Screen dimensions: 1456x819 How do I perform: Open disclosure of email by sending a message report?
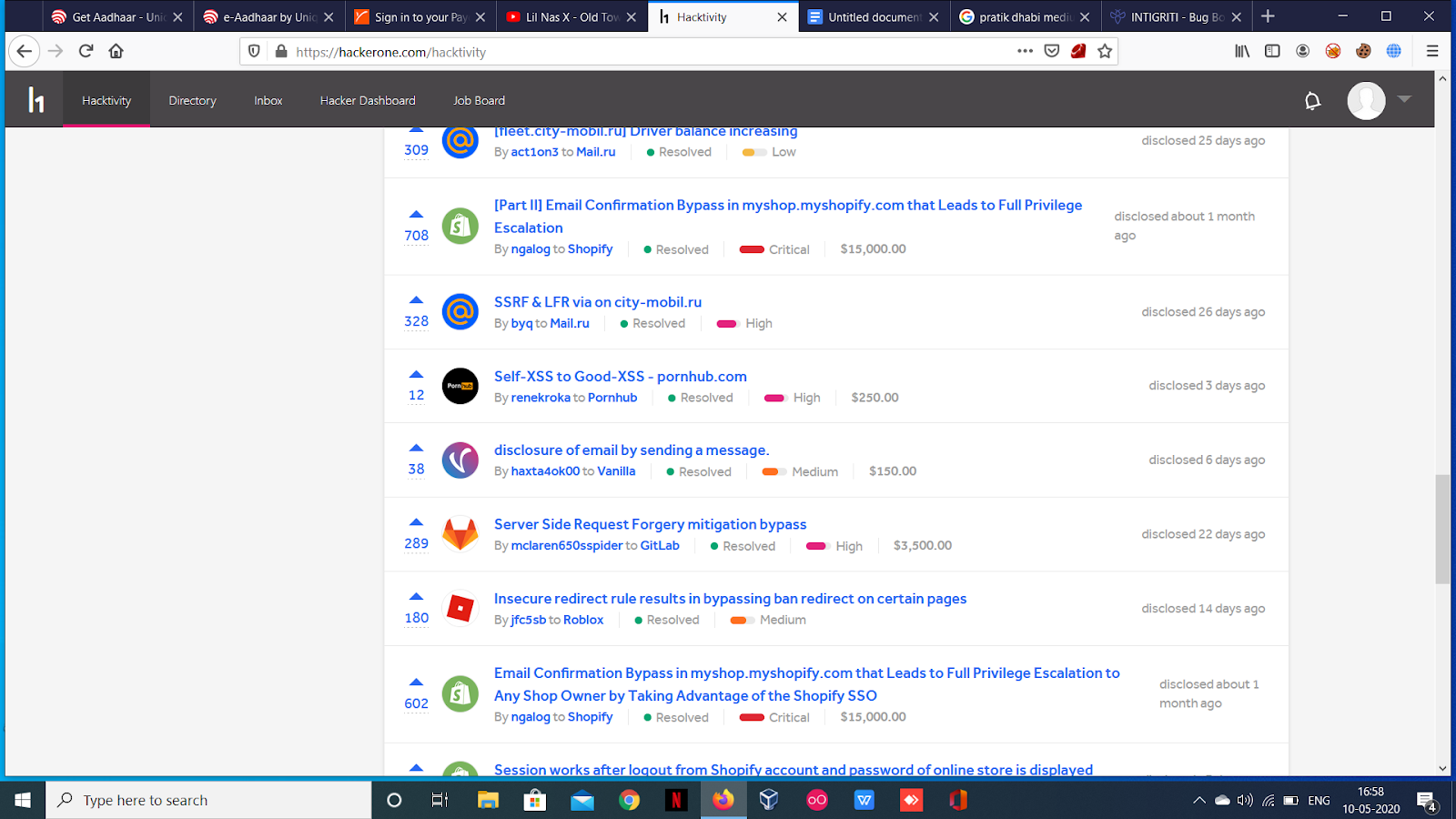632,450
